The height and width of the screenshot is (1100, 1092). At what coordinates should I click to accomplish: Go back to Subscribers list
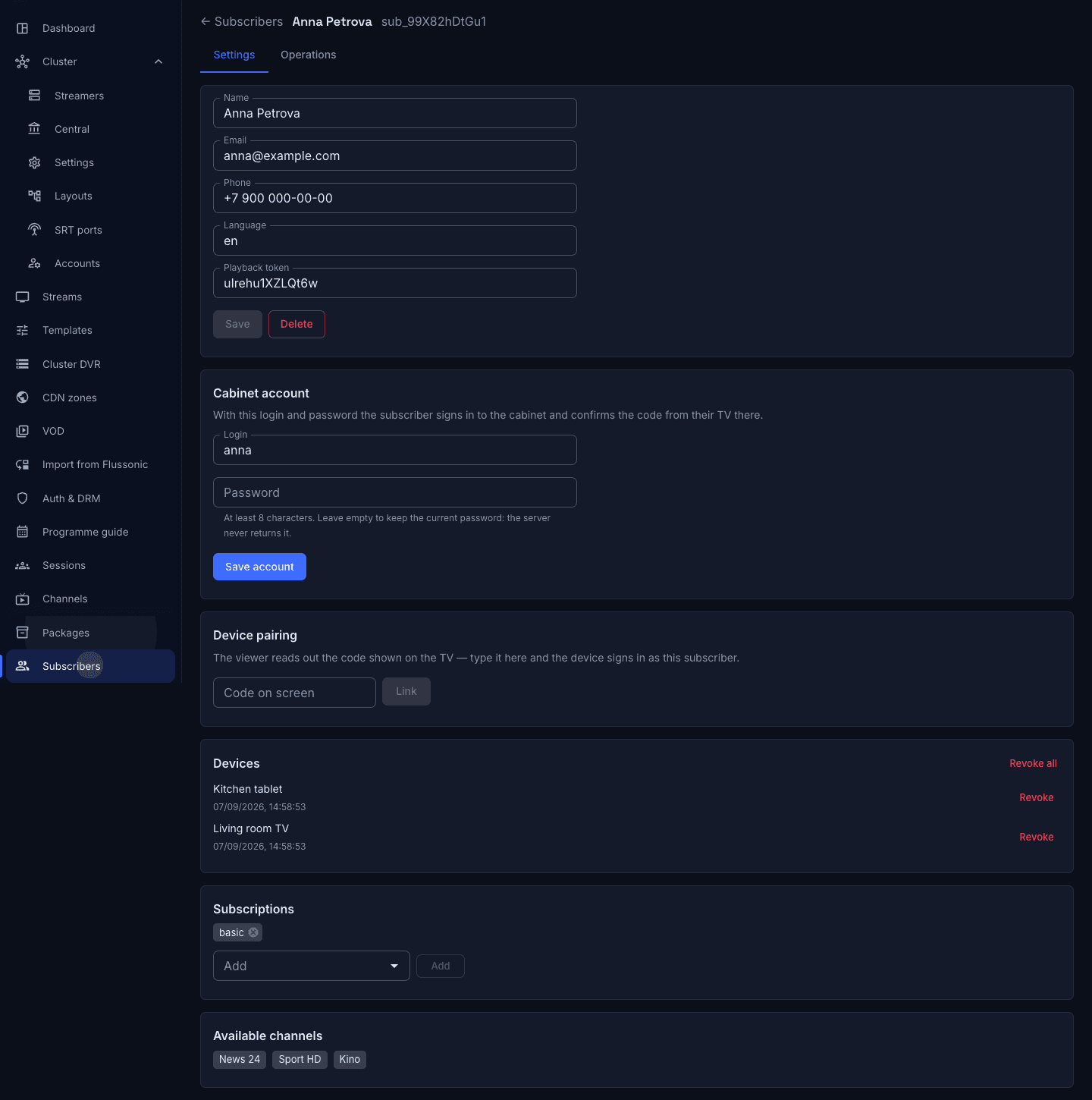[x=241, y=21]
